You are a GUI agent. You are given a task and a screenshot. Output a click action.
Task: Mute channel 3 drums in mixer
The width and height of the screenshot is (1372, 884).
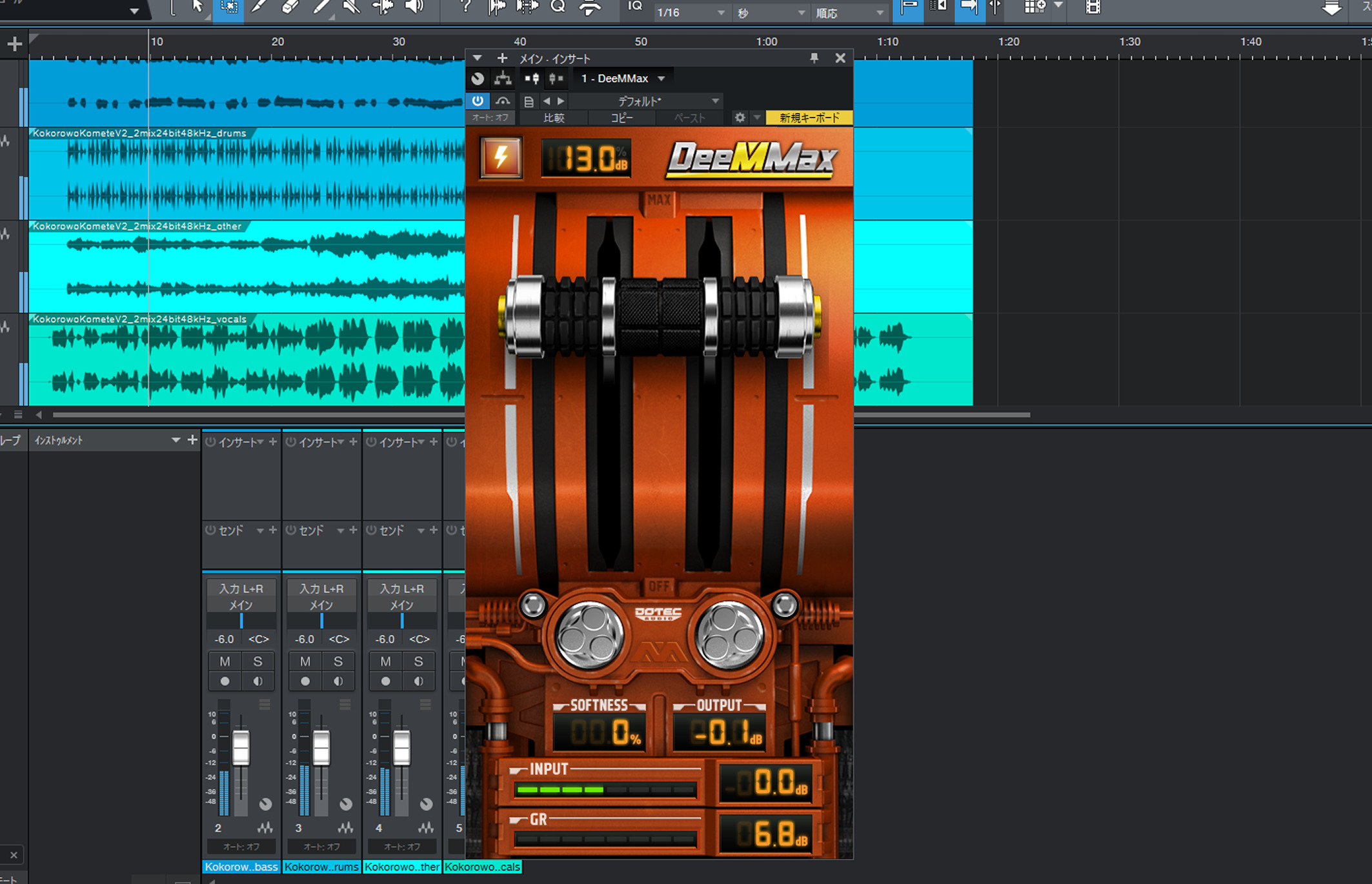tap(305, 661)
